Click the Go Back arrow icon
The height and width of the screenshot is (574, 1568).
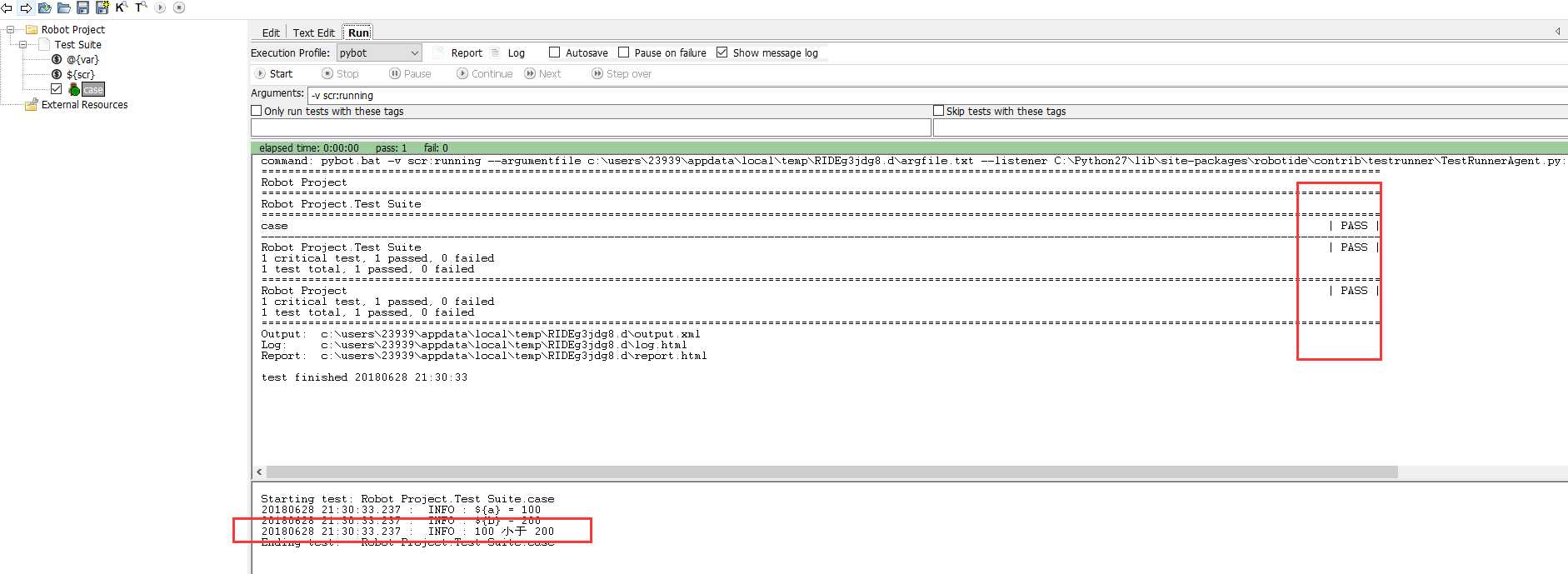6,7
